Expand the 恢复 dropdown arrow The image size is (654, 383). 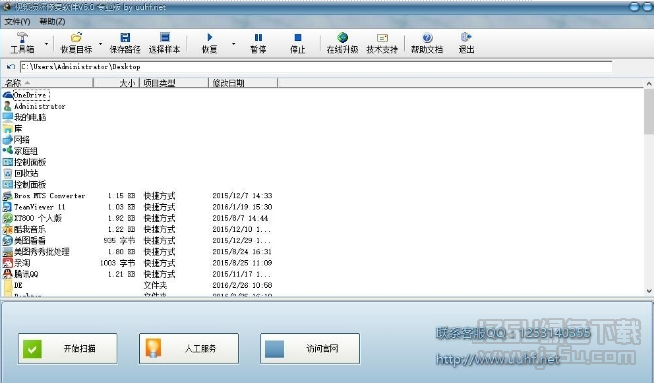click(x=234, y=43)
